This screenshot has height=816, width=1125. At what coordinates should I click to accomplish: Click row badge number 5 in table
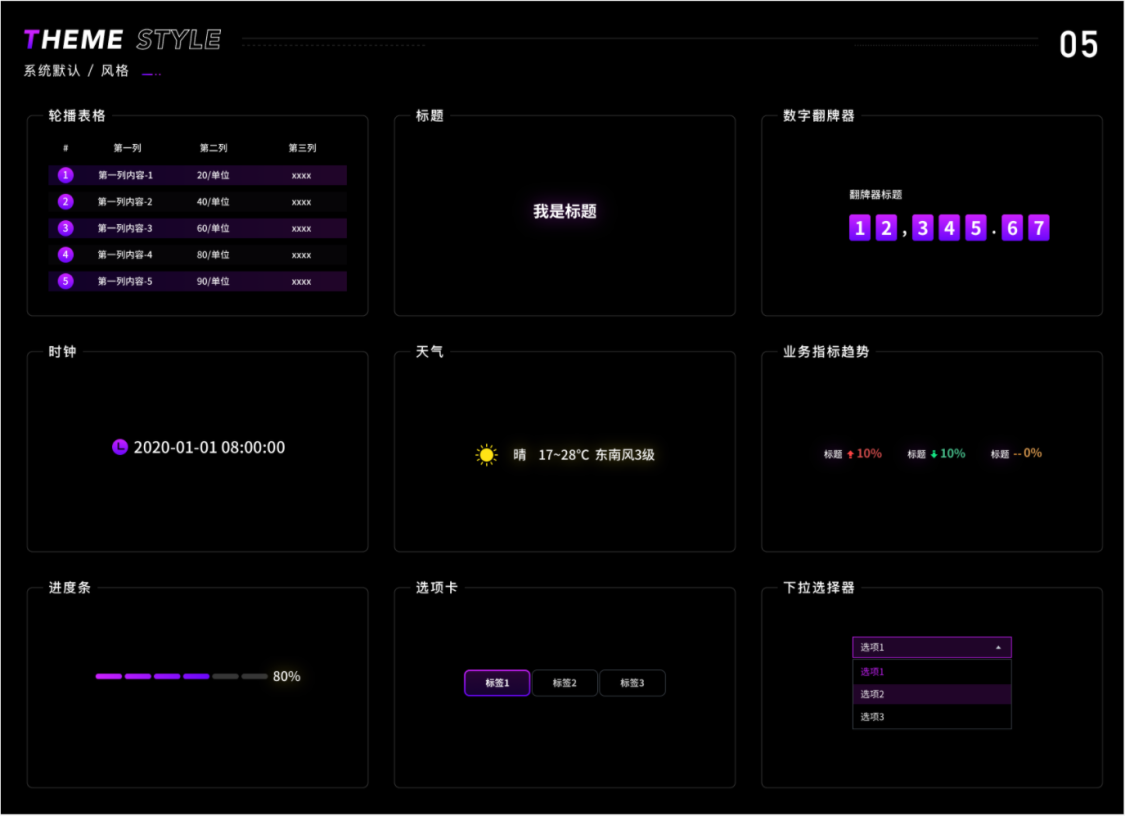tap(66, 281)
